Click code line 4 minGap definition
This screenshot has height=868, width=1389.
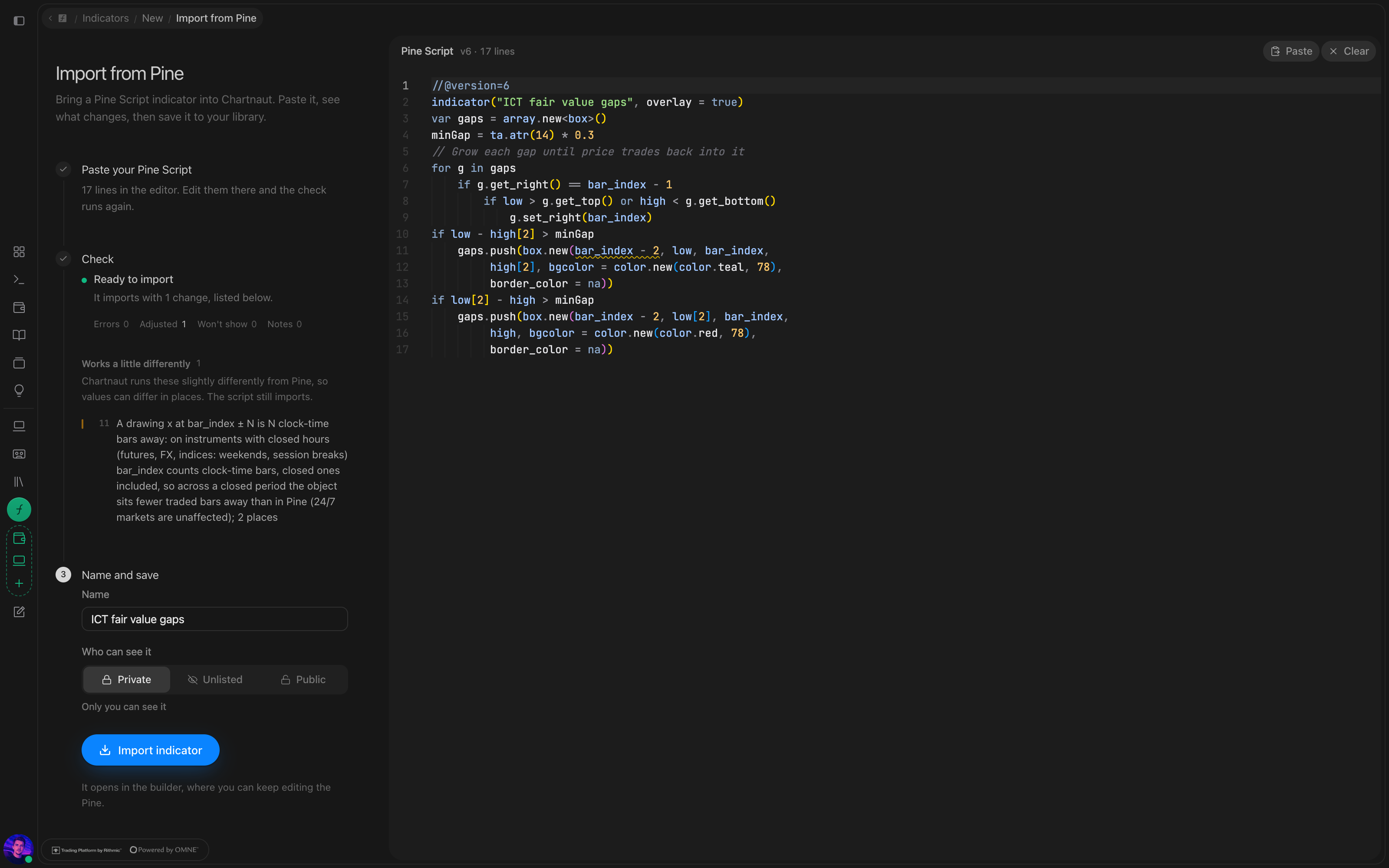pos(513,135)
